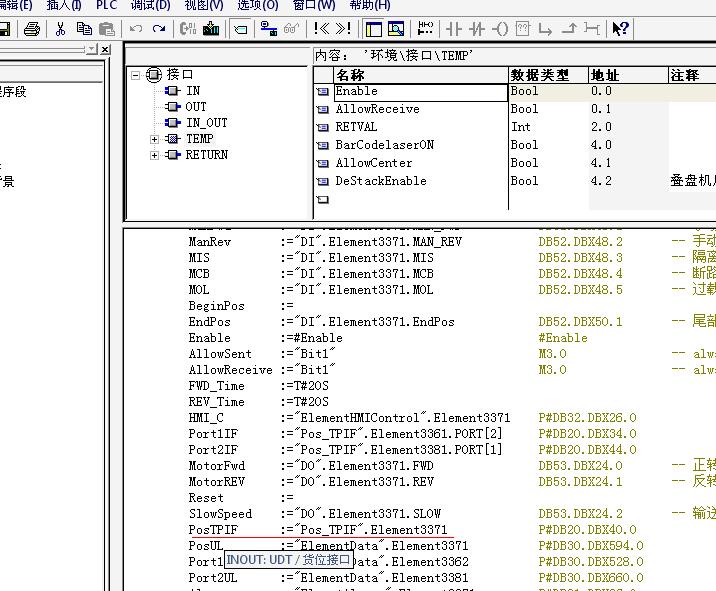The width and height of the screenshot is (716, 591).
Task: Click the Cut scissors icon
Action: 61,29
